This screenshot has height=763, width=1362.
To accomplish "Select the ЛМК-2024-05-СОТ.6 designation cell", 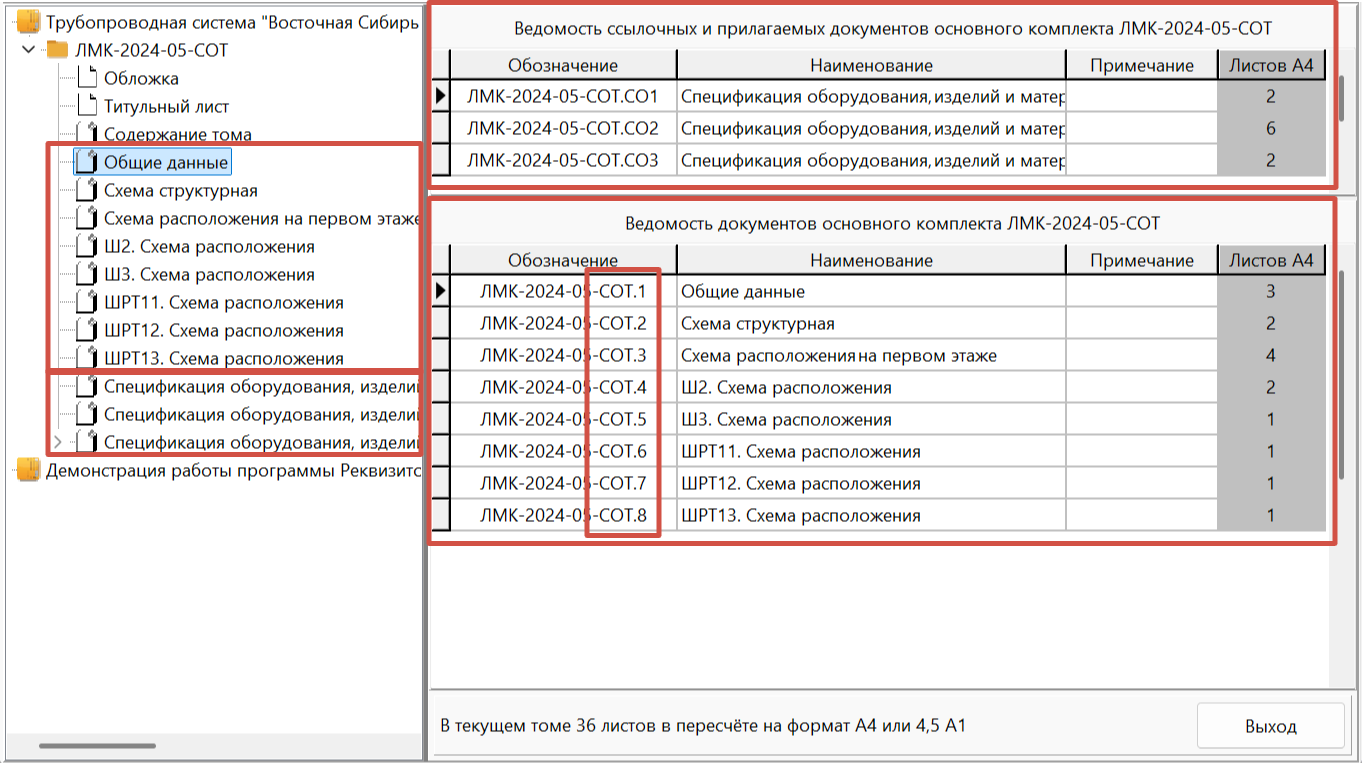I will pyautogui.click(x=563, y=451).
